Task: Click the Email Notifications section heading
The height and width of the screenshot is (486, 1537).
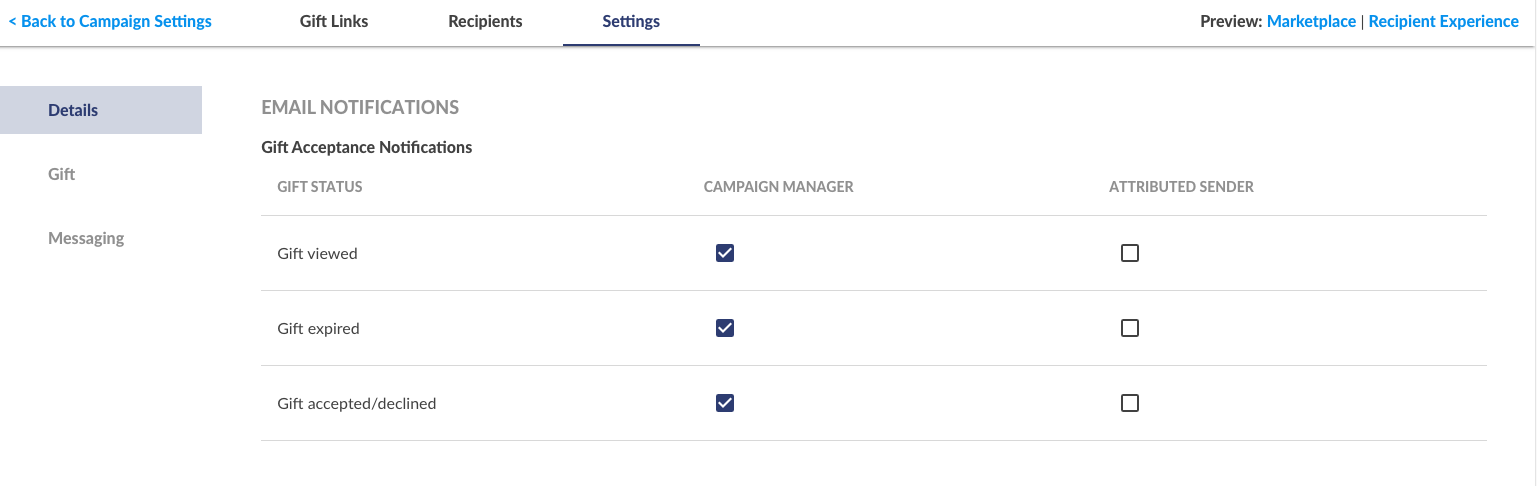Action: [x=360, y=107]
